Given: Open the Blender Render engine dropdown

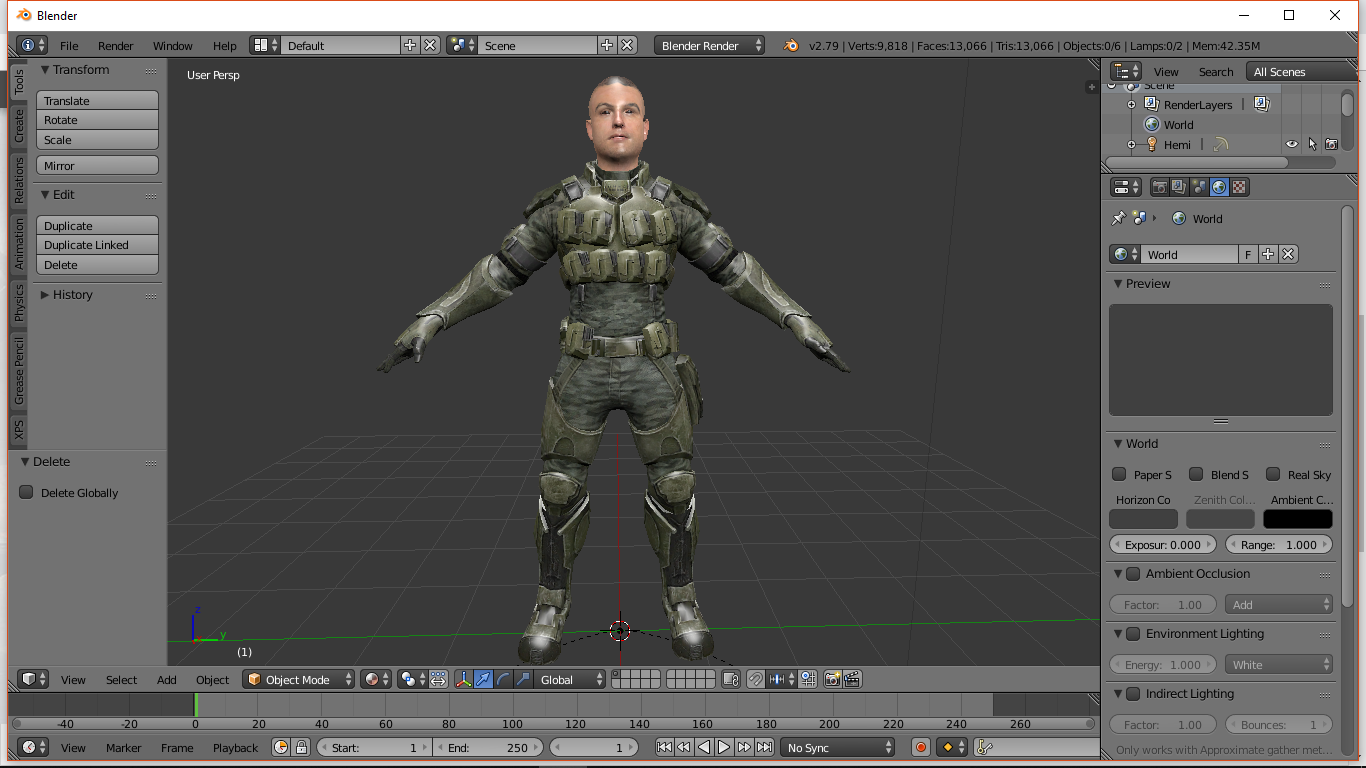Looking at the screenshot, I should tap(709, 45).
